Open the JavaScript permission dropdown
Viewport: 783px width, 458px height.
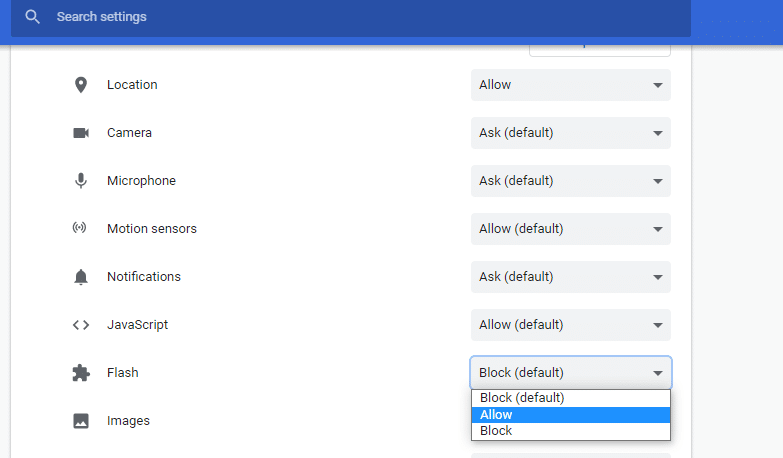[x=570, y=325]
